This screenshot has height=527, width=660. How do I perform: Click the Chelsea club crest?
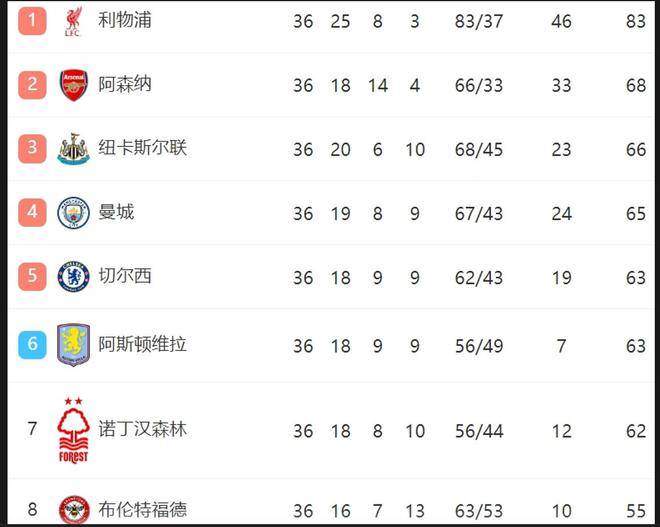[73, 277]
